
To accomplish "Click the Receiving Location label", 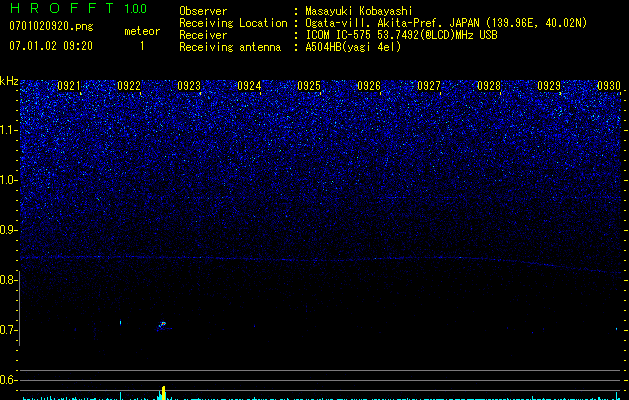I will [x=233, y=23].
